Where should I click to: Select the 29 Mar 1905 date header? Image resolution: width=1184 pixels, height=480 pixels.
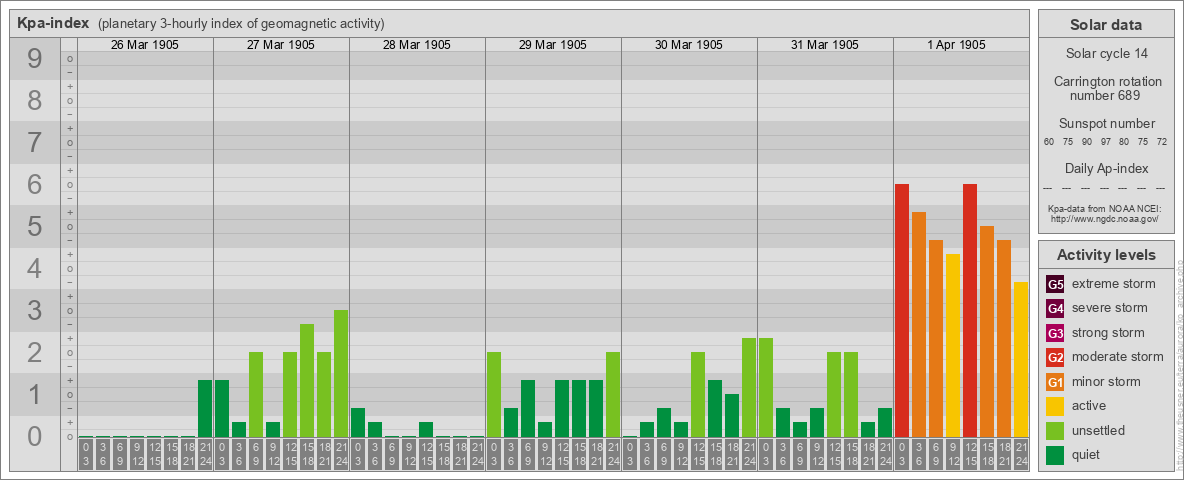click(553, 45)
